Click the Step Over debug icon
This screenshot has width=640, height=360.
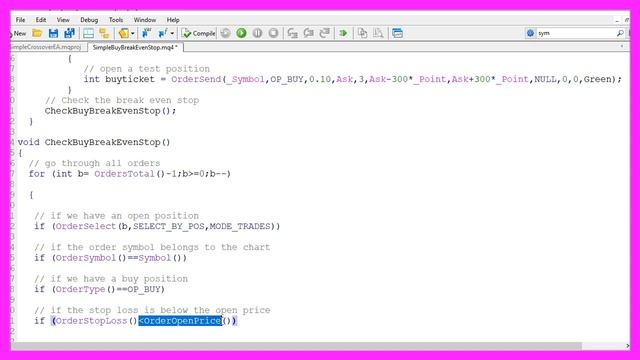point(308,33)
